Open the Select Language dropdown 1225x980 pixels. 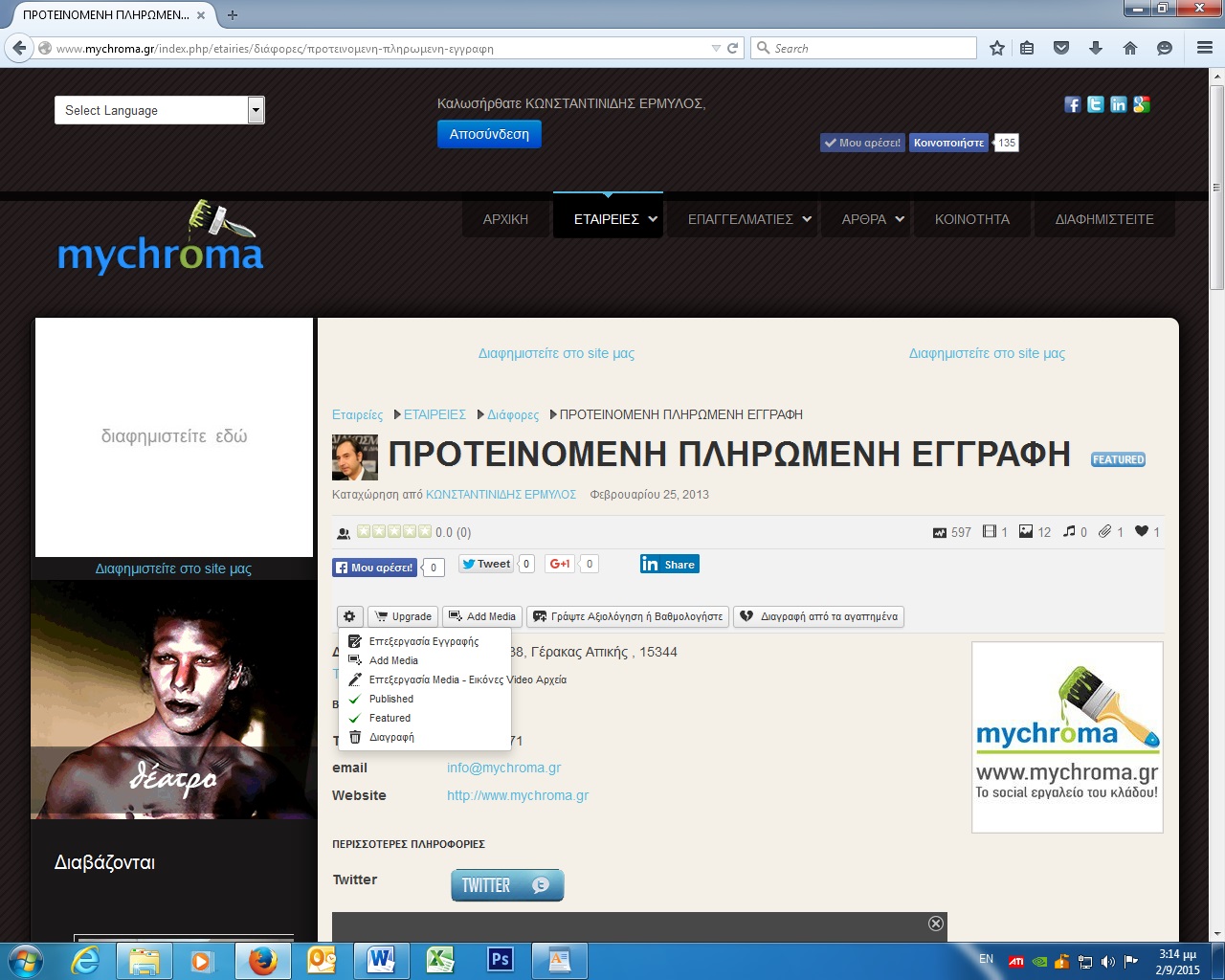pos(159,110)
